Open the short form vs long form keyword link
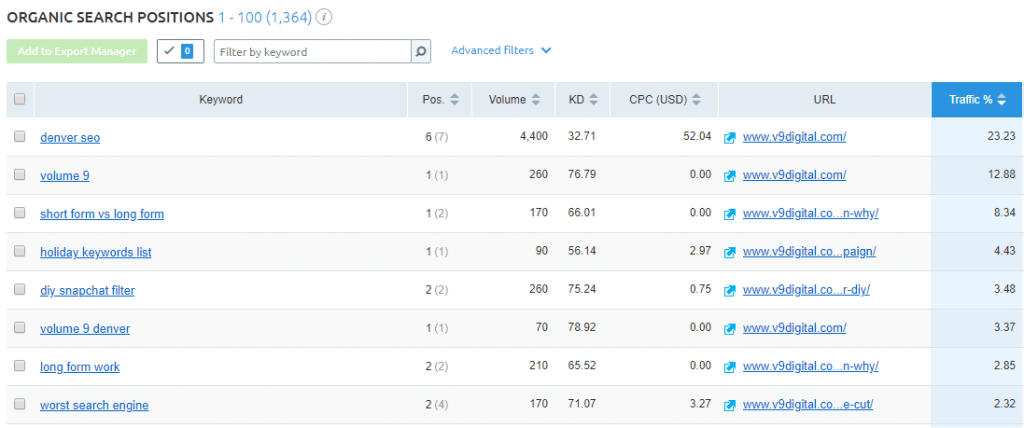Viewport: 1024px width, 428px height. click(x=102, y=214)
